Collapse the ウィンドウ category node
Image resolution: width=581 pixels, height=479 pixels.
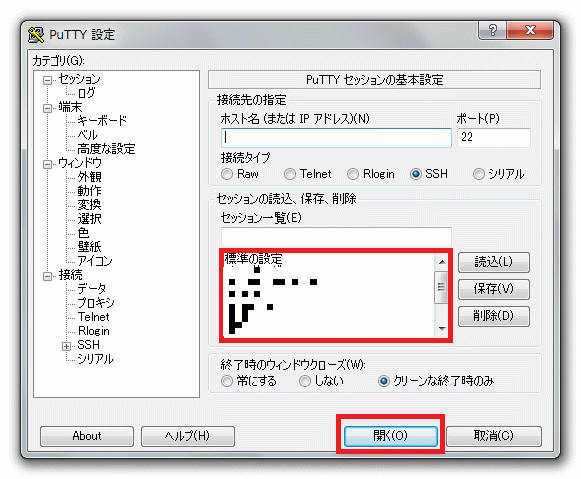[x=47, y=164]
